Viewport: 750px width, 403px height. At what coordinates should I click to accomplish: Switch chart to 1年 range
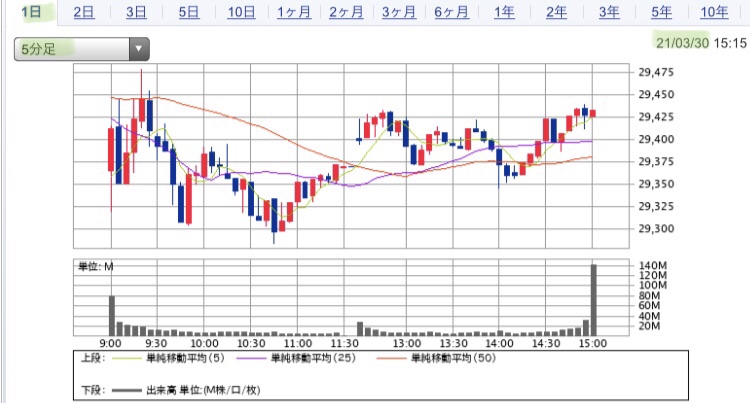coord(504,12)
